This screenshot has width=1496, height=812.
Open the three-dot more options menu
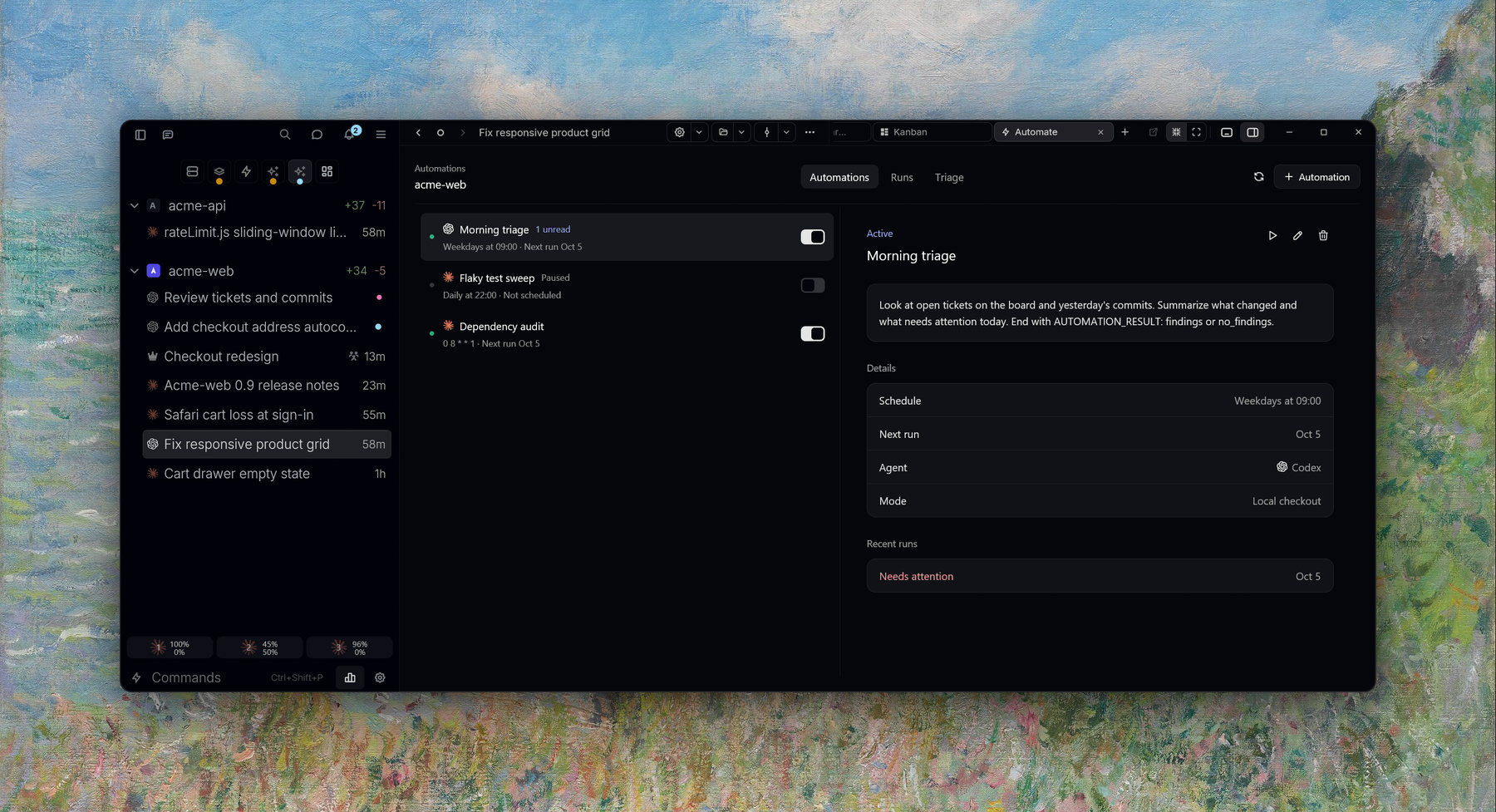coord(810,132)
